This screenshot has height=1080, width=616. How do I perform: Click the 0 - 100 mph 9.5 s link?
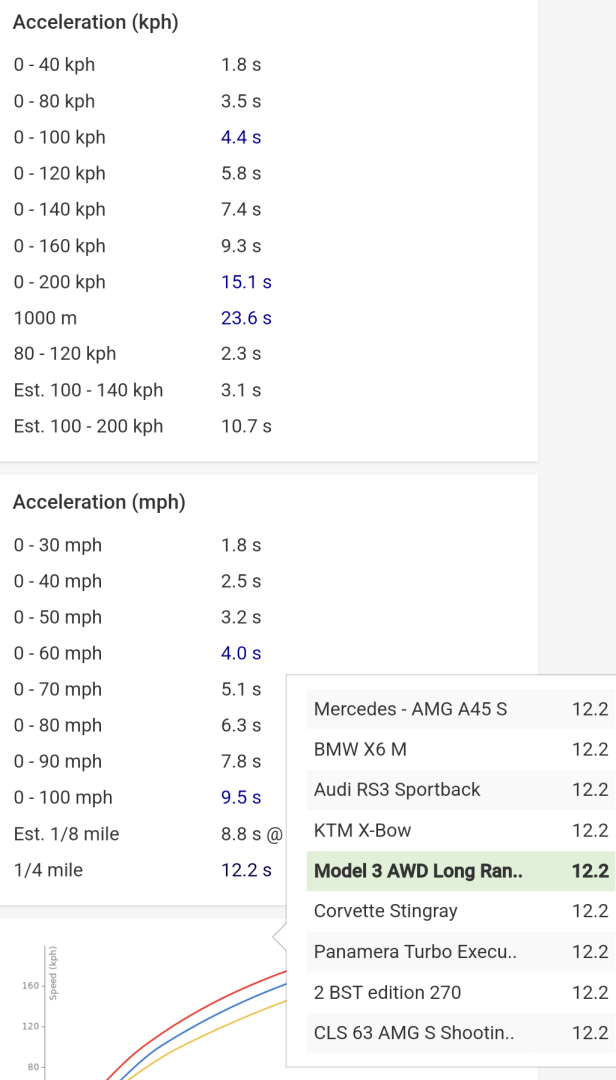pos(241,797)
